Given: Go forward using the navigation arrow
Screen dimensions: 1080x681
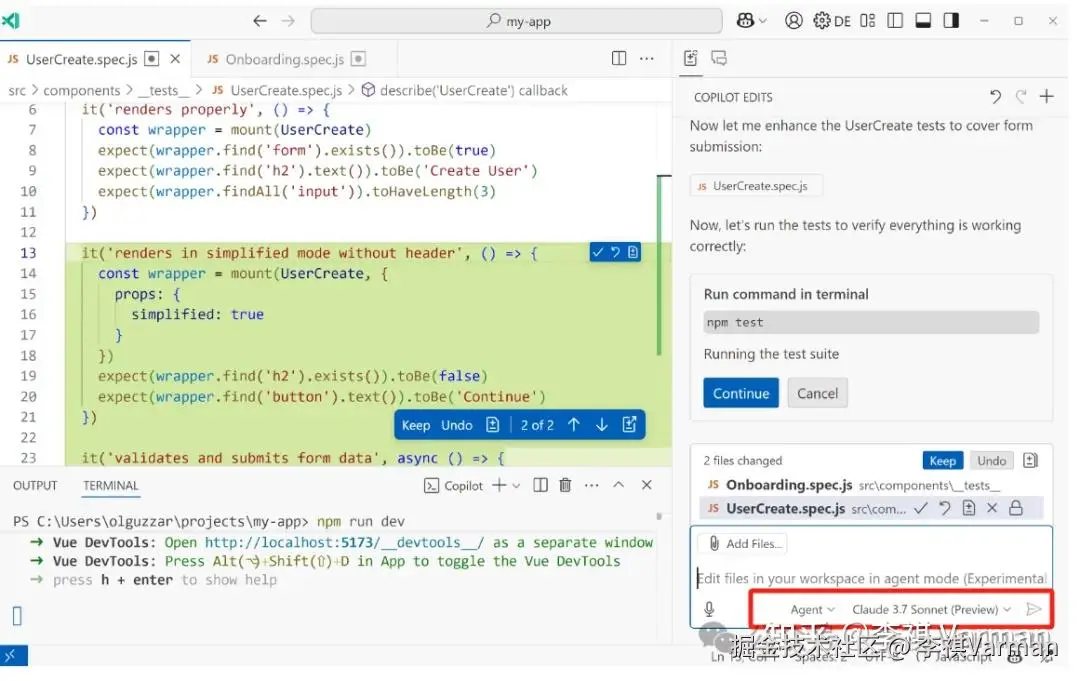Looking at the screenshot, I should 288,21.
